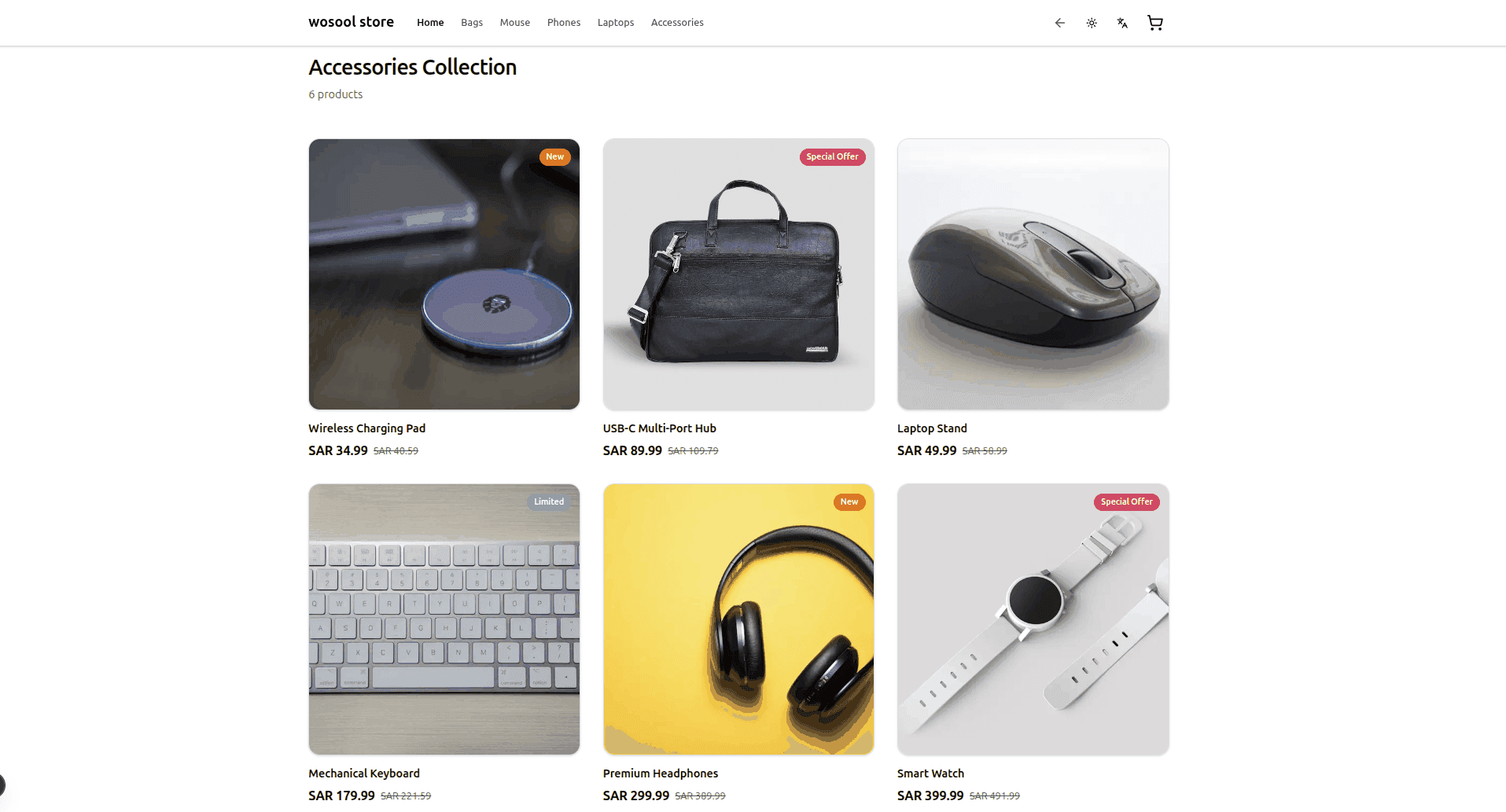Click the wosool store logo
1506x812 pixels.
coord(352,22)
